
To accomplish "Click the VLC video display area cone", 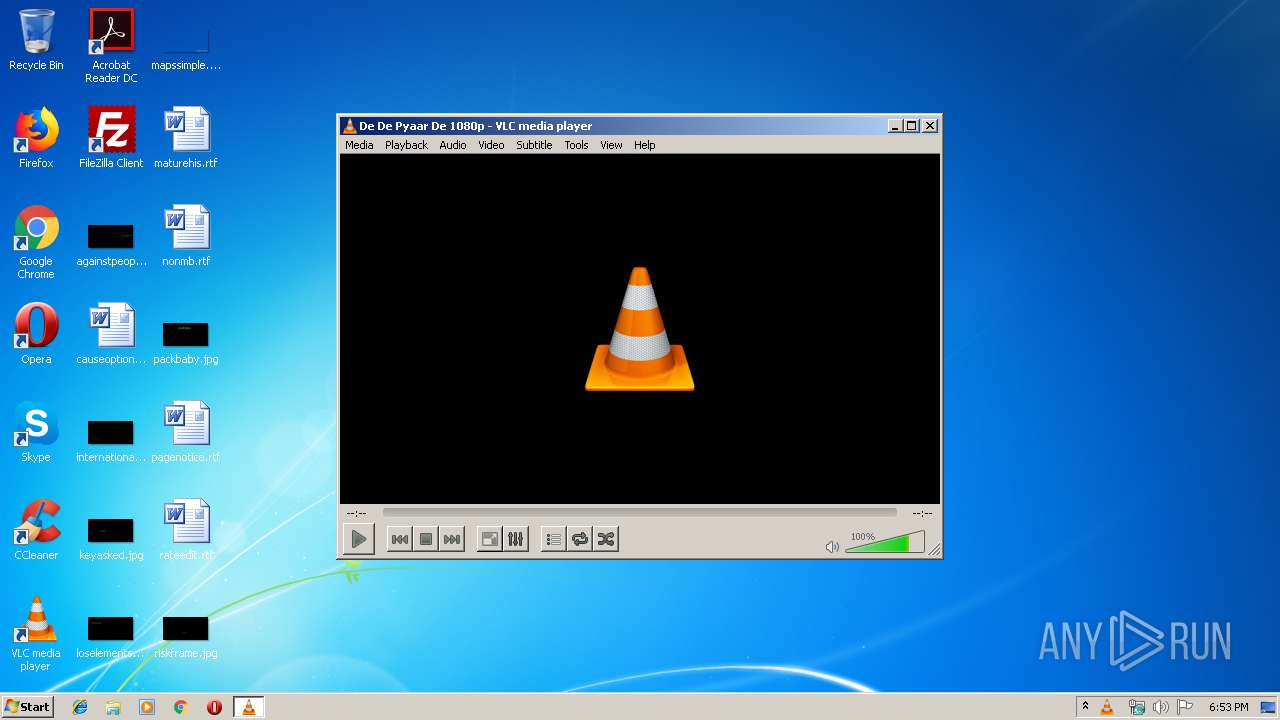I will point(640,328).
